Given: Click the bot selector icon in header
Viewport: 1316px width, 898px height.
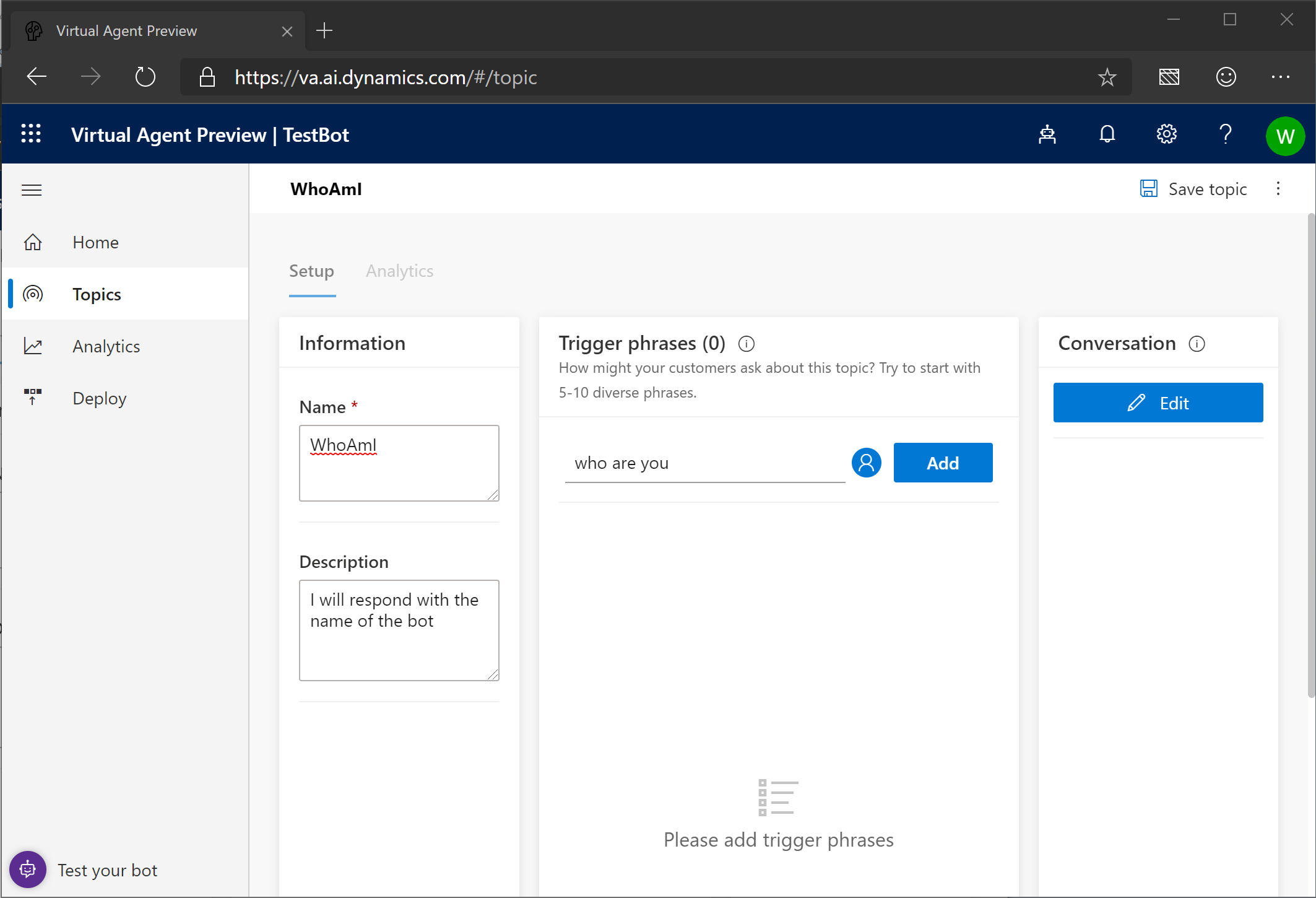Looking at the screenshot, I should point(1047,134).
